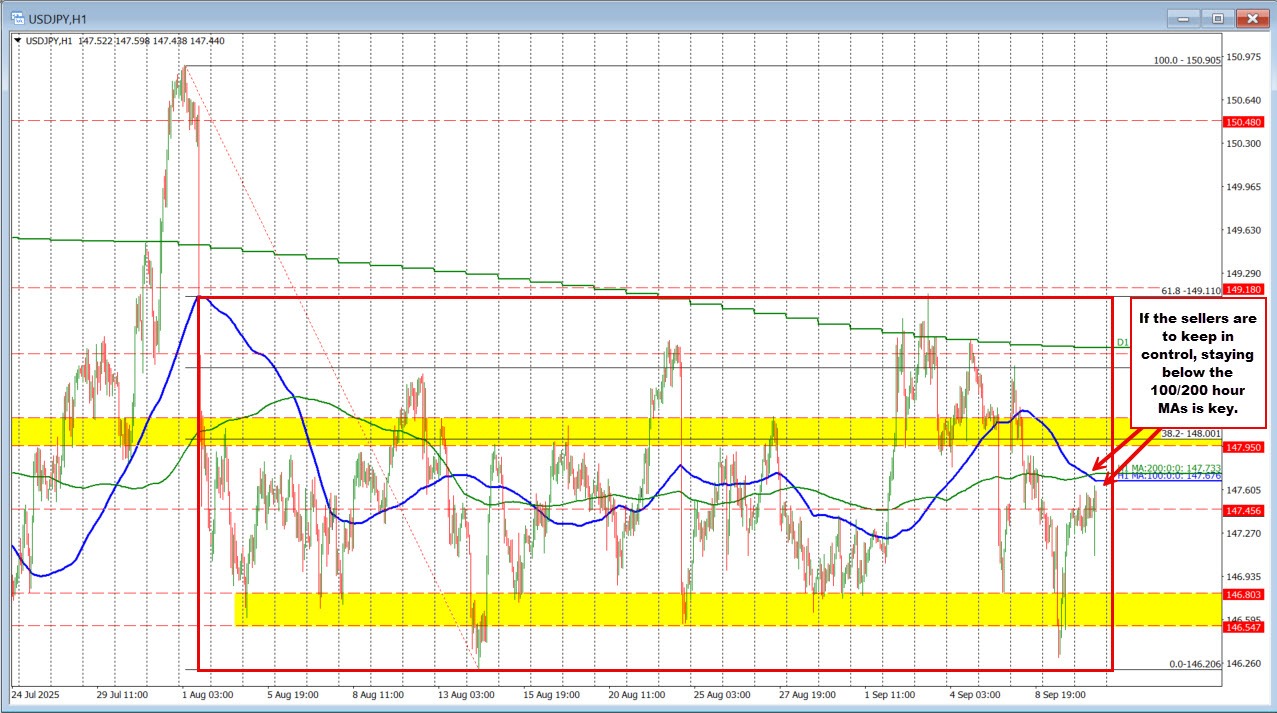Select the red 150.480 price level label
The height and width of the screenshot is (713, 1277).
pyautogui.click(x=1243, y=122)
